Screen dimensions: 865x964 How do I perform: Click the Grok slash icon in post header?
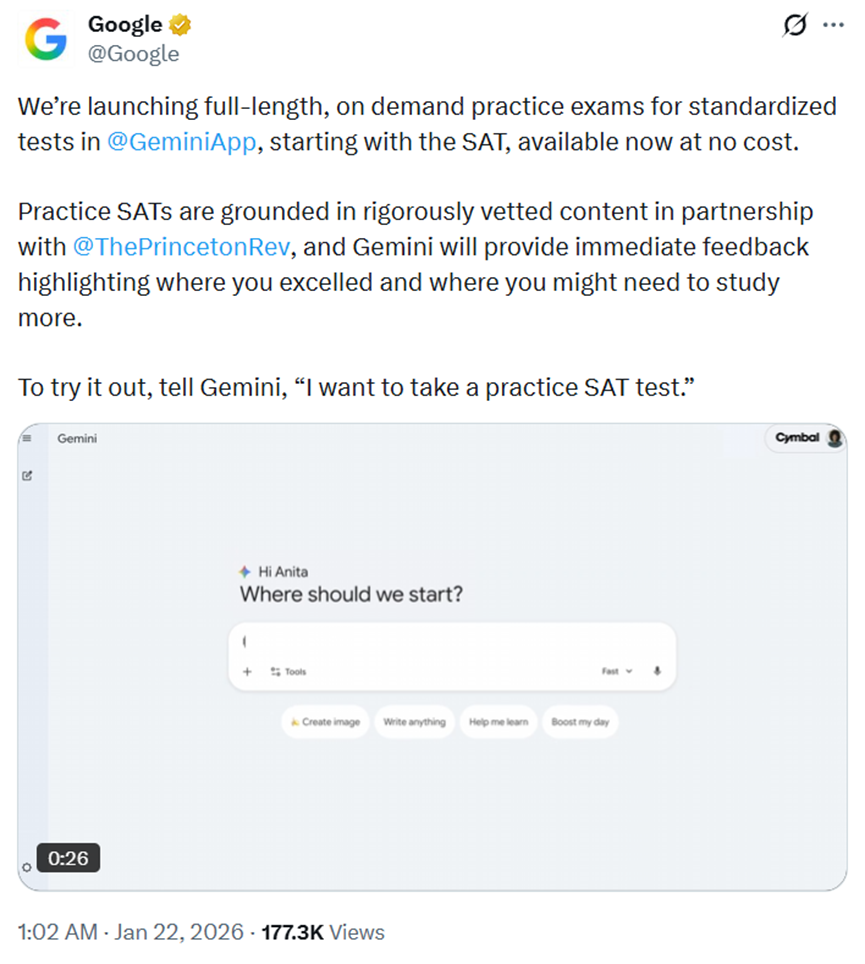(795, 27)
